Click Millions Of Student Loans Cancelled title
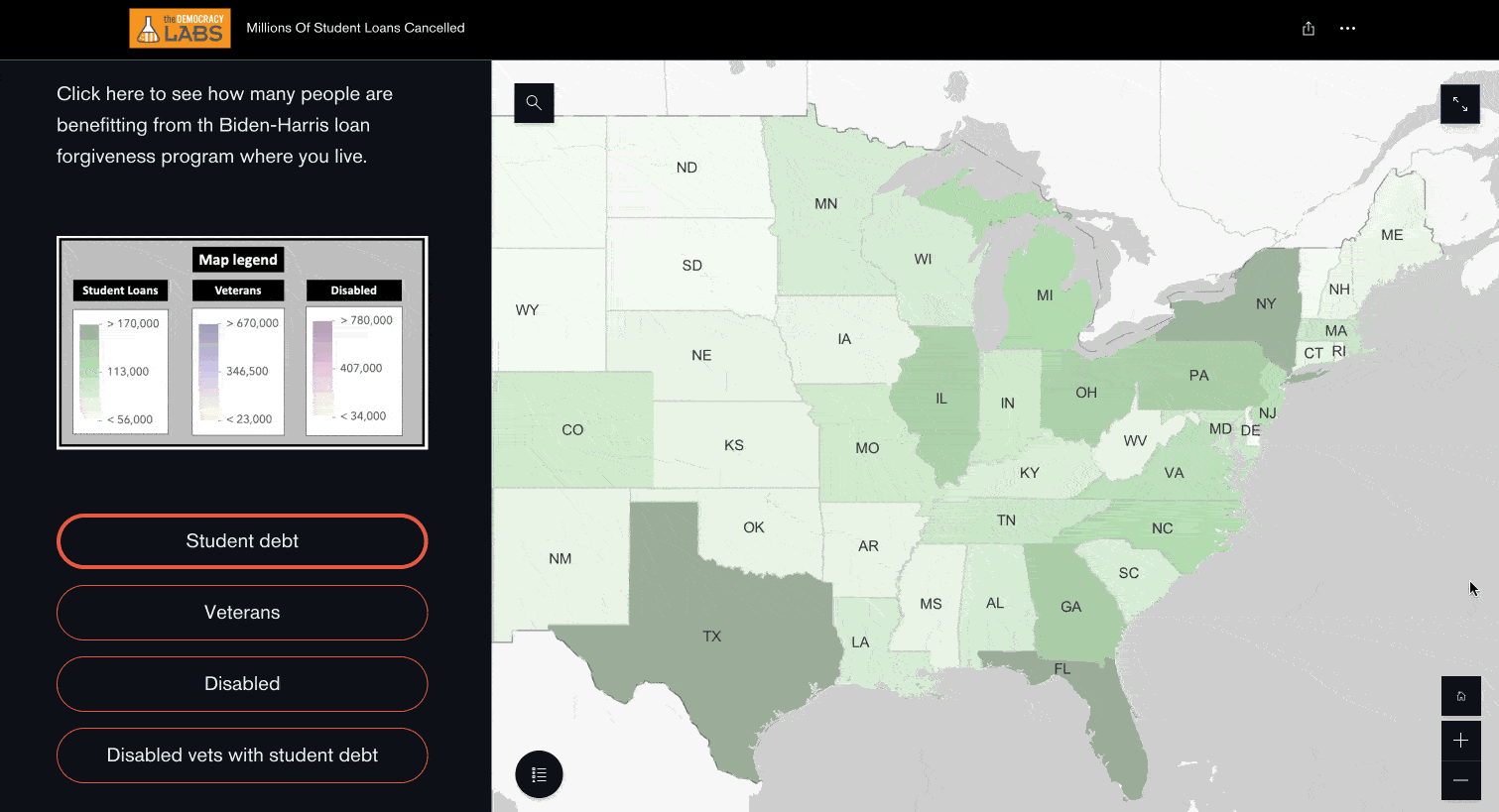Image resolution: width=1499 pixels, height=812 pixels. (x=355, y=28)
